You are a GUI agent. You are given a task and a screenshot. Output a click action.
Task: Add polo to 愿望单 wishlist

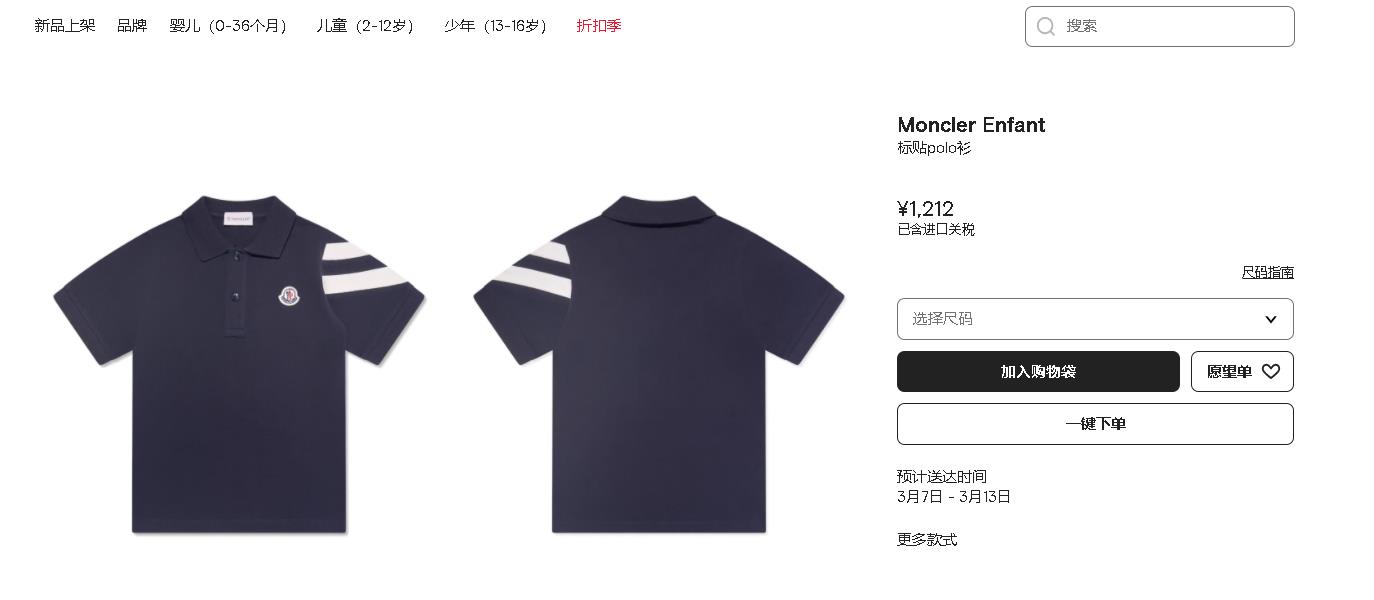coord(1242,371)
